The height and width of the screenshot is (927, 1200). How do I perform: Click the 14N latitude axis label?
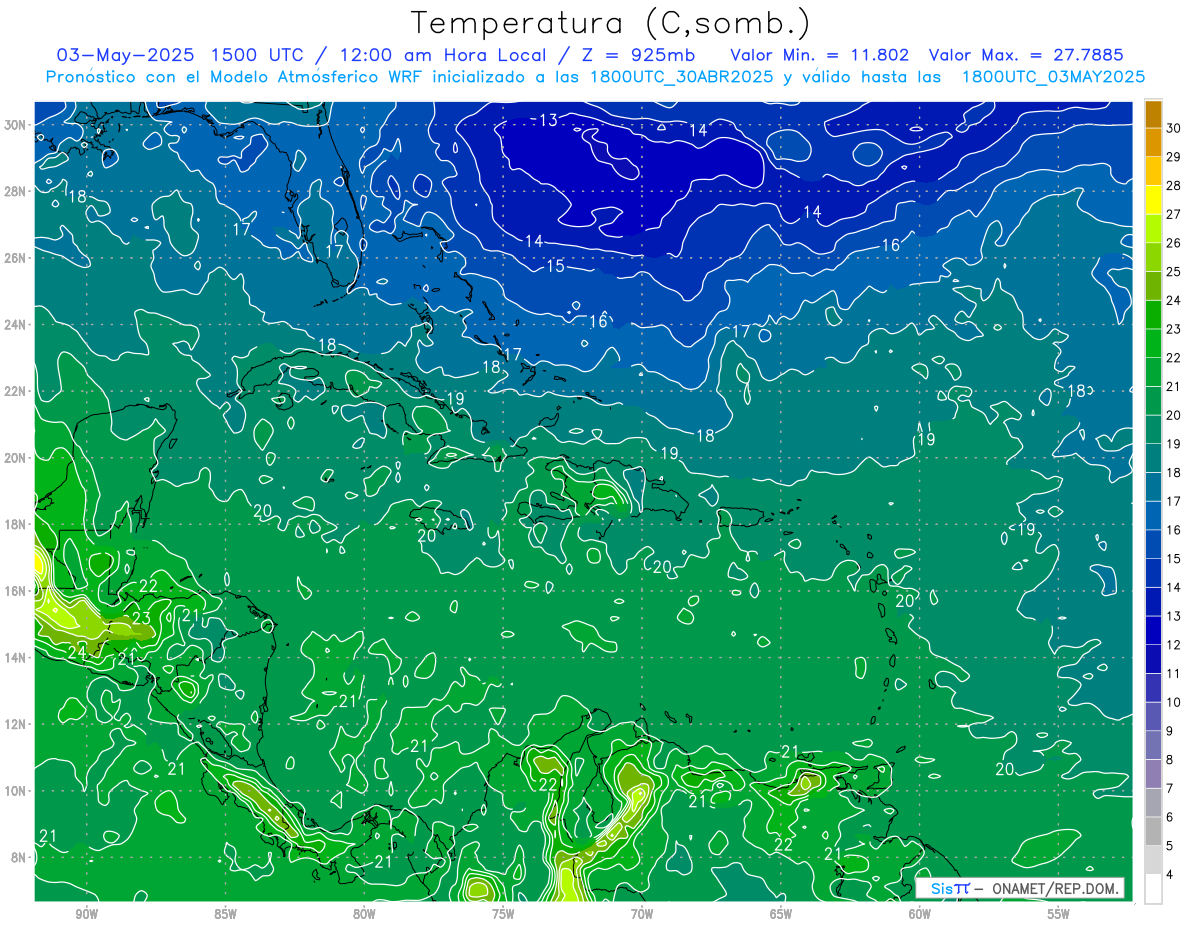coord(15,658)
